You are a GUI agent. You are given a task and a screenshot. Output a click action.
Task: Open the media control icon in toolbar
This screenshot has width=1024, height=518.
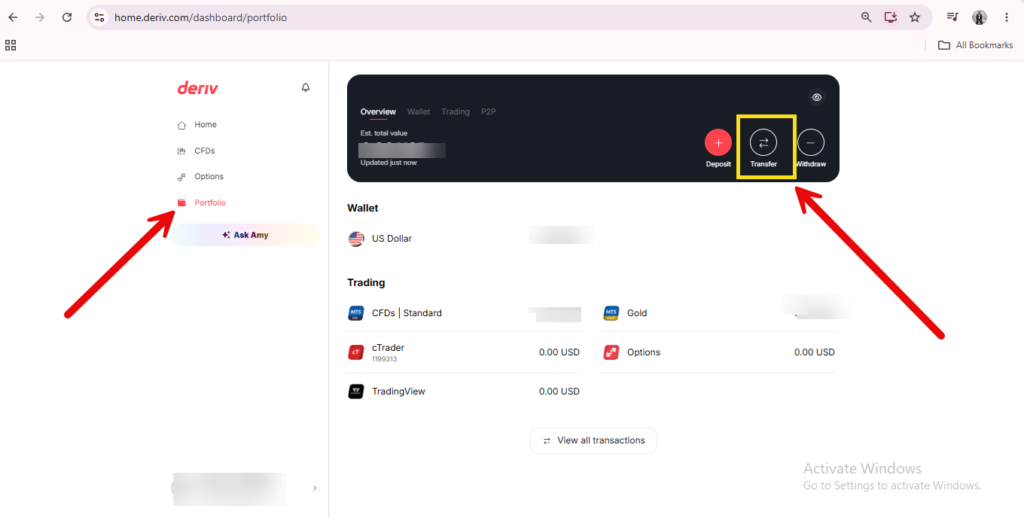coord(952,18)
